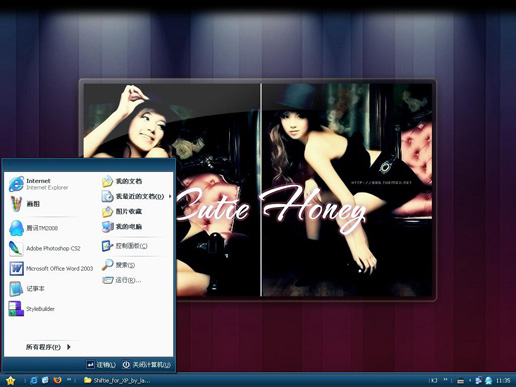The image size is (516, 387).
Task: Open Microsoft Office Word 2003
Action: point(51,268)
